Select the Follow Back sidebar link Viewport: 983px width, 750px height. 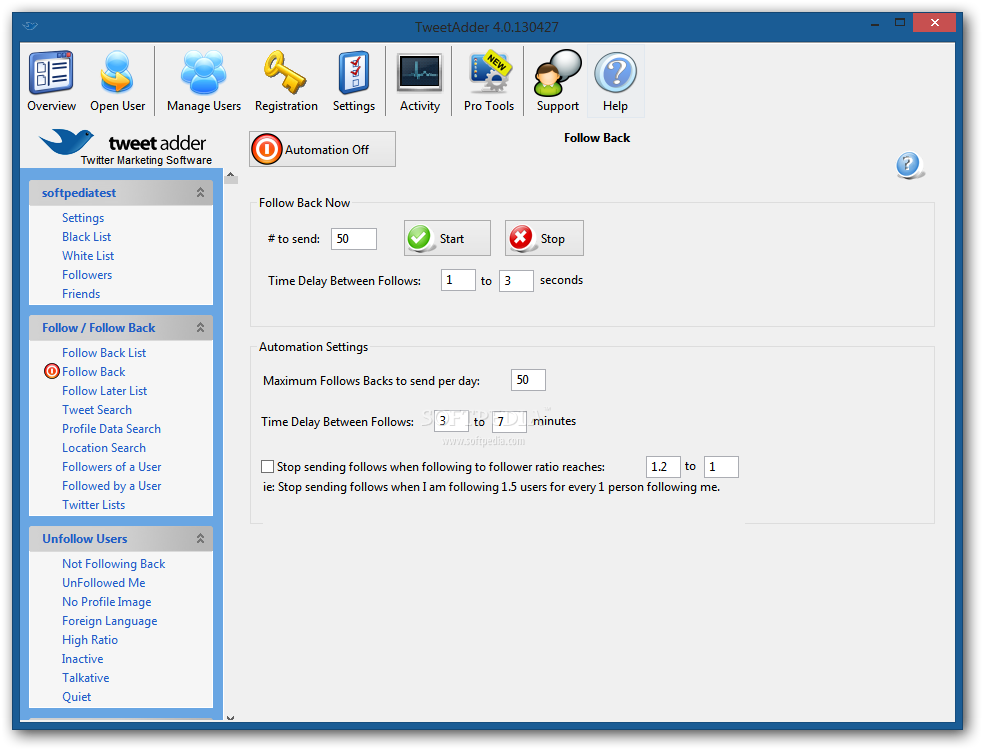(x=93, y=371)
